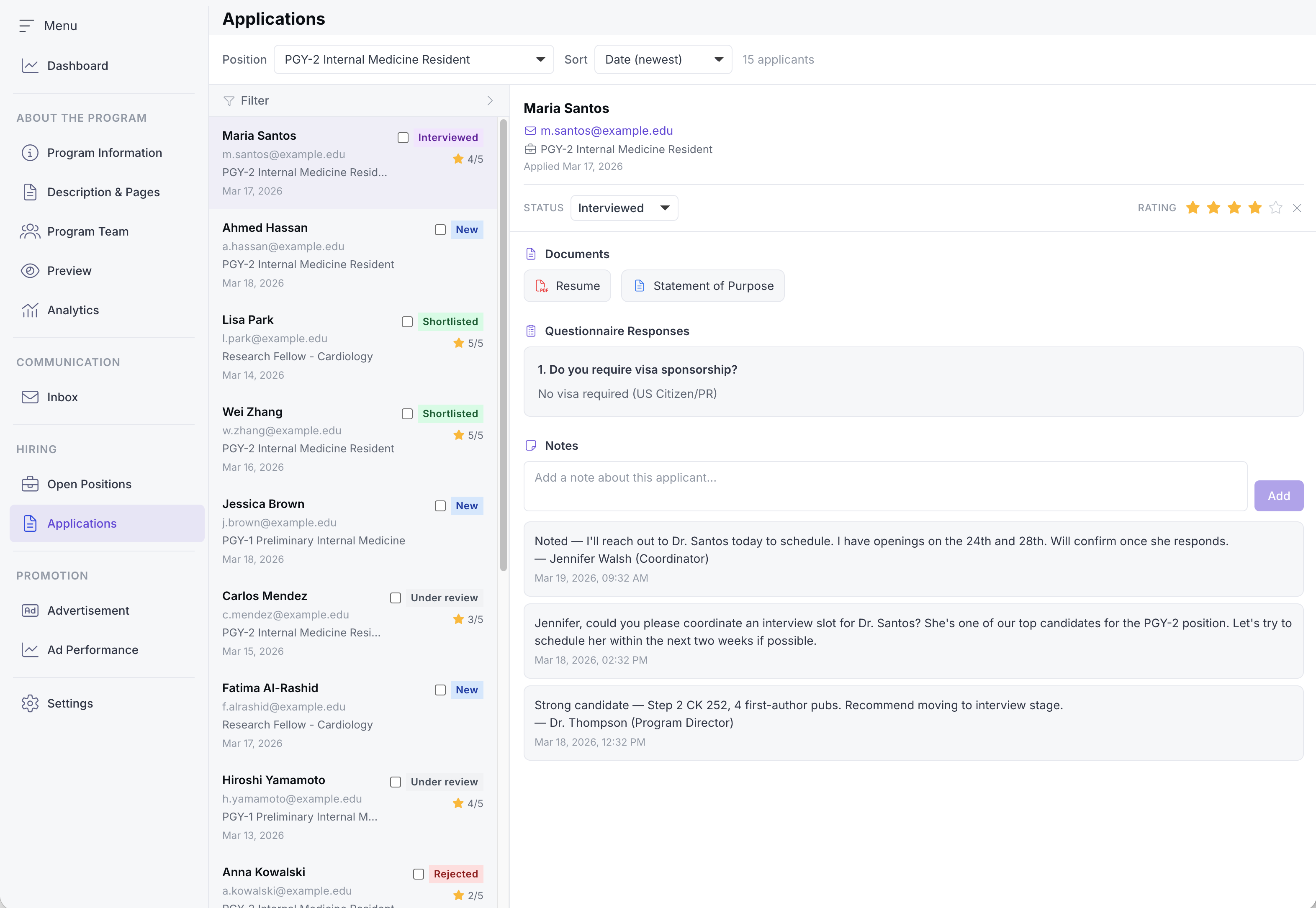The height and width of the screenshot is (908, 1316).
Task: Open the Interviewed status dropdown
Action: click(x=624, y=208)
